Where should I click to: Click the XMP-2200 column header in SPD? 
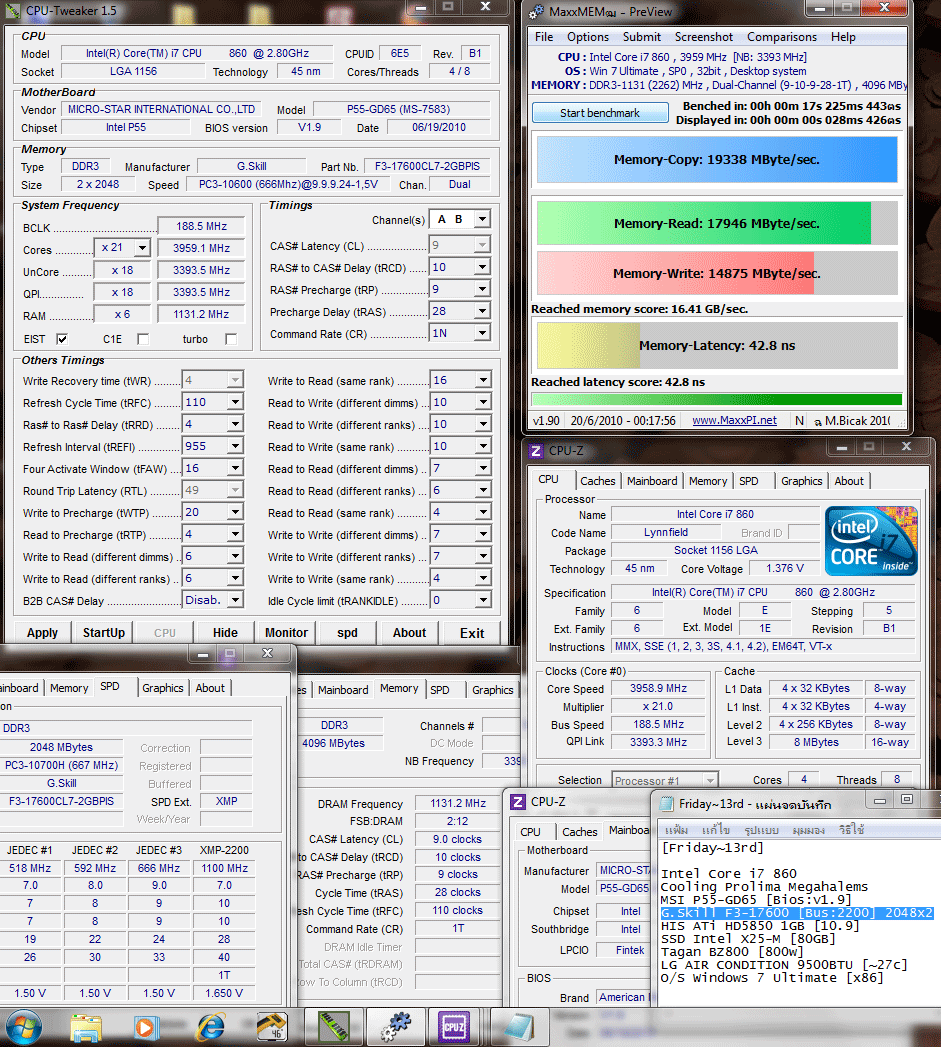pyautogui.click(x=224, y=850)
